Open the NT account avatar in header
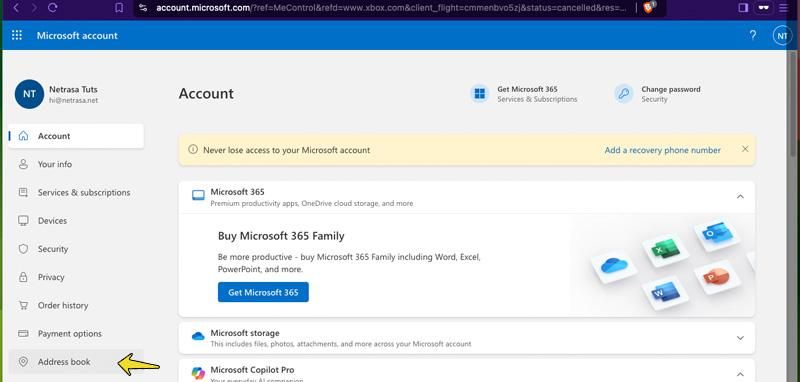 pos(782,36)
